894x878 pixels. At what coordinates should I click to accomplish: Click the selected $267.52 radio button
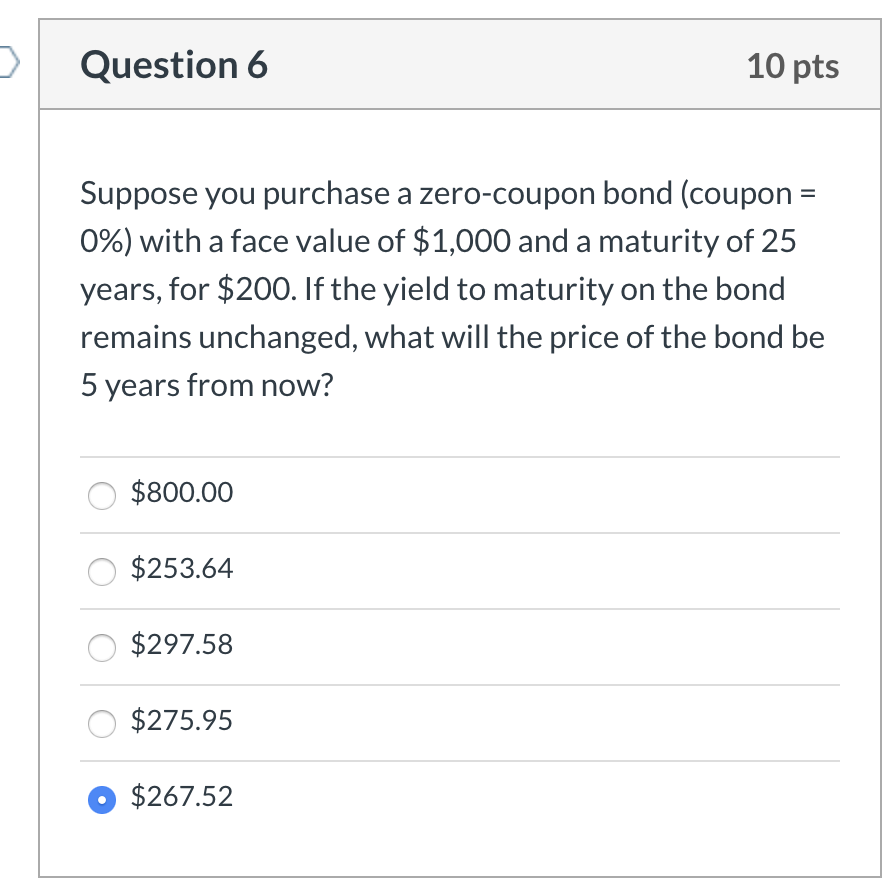tap(101, 799)
